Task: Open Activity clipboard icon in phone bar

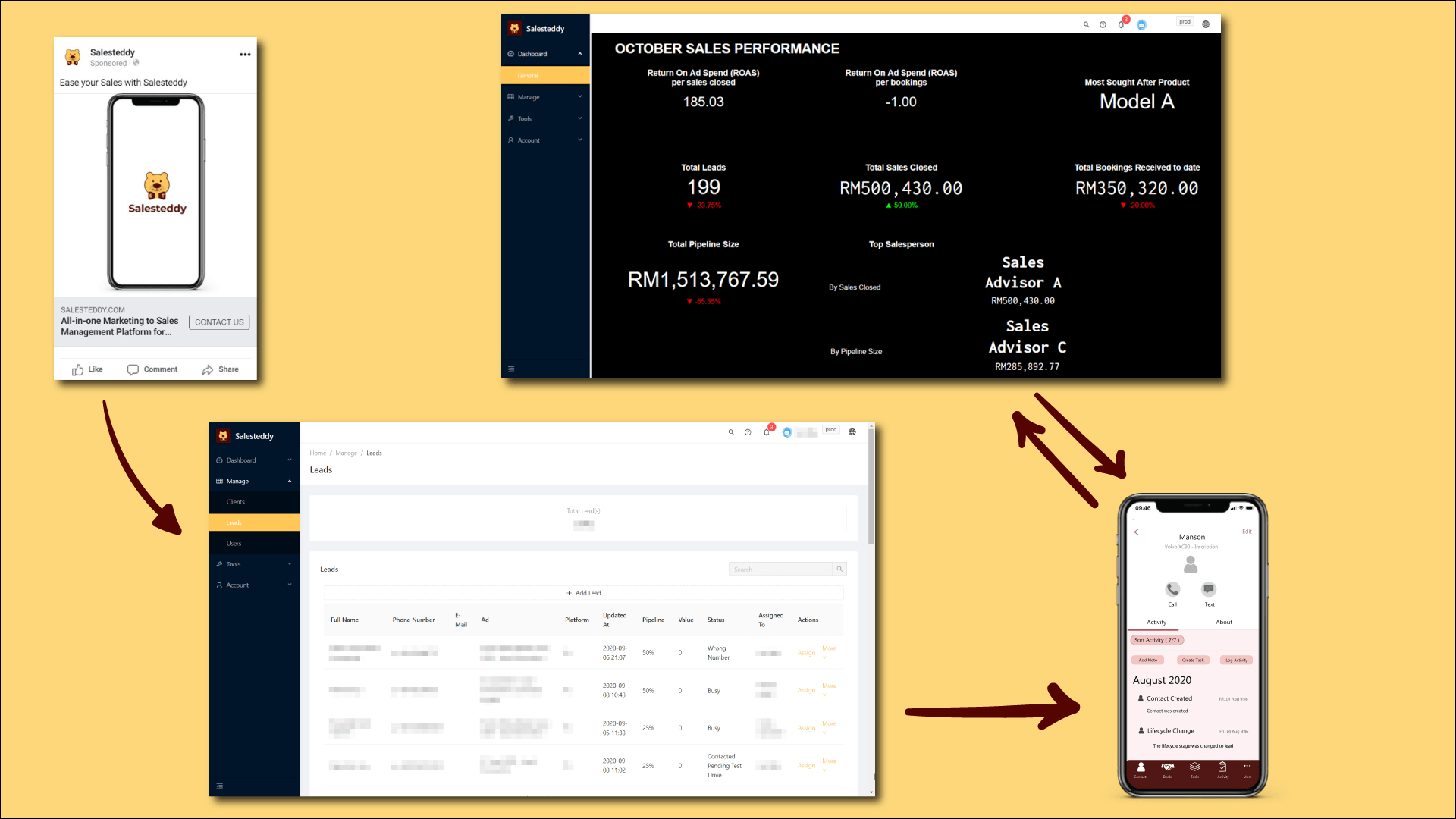Action: click(x=1222, y=770)
